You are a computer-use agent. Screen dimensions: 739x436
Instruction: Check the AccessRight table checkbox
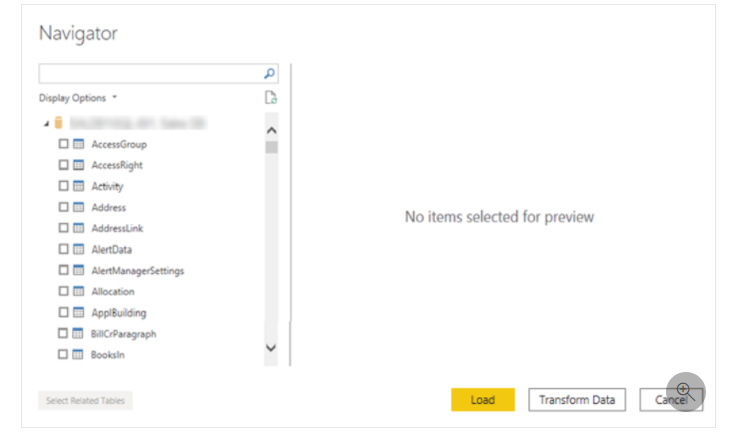[x=63, y=165]
